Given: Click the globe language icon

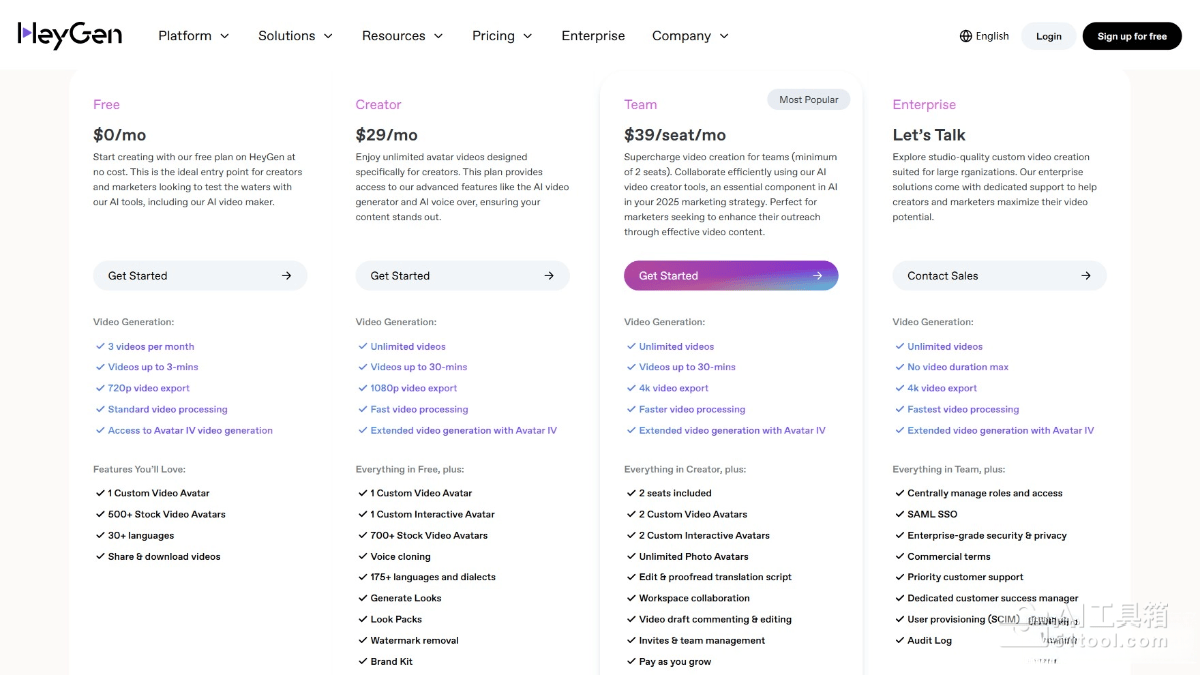Looking at the screenshot, I should (x=966, y=36).
